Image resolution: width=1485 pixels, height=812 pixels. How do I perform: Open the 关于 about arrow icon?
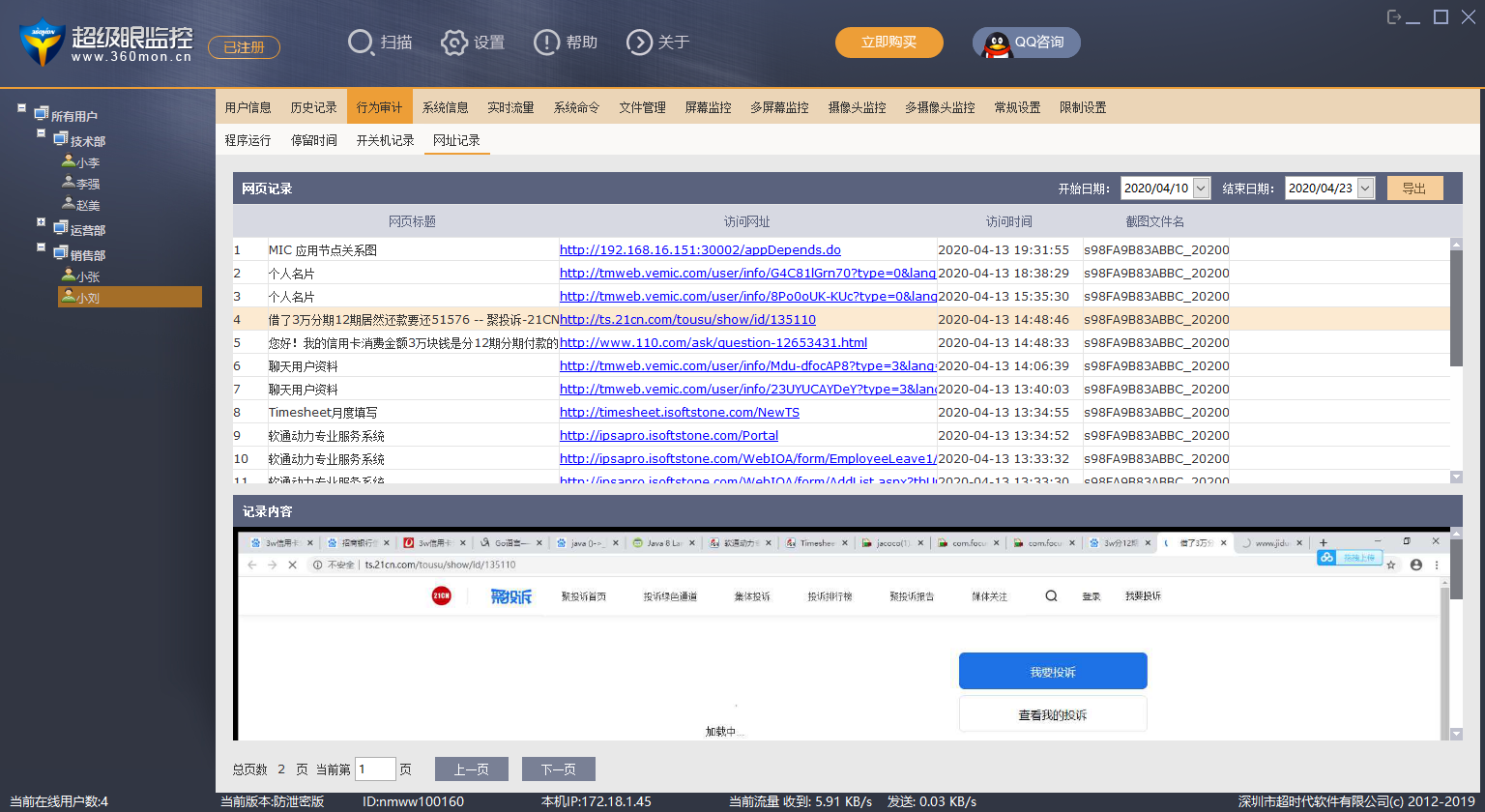click(x=639, y=43)
